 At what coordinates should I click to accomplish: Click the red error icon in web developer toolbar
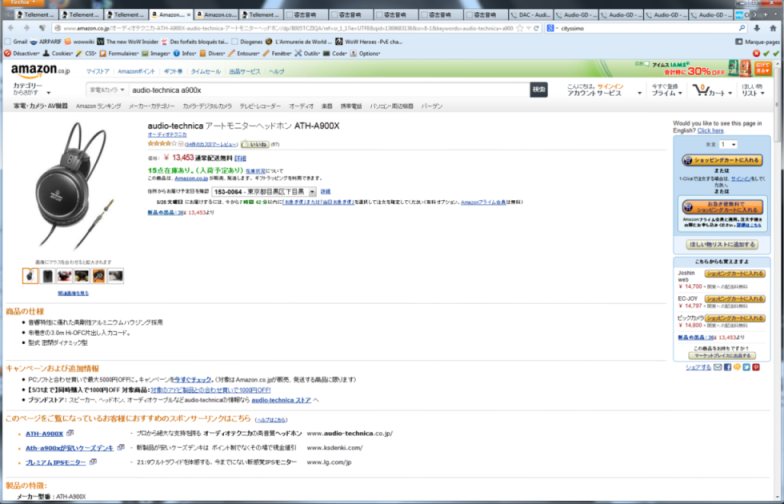756,54
